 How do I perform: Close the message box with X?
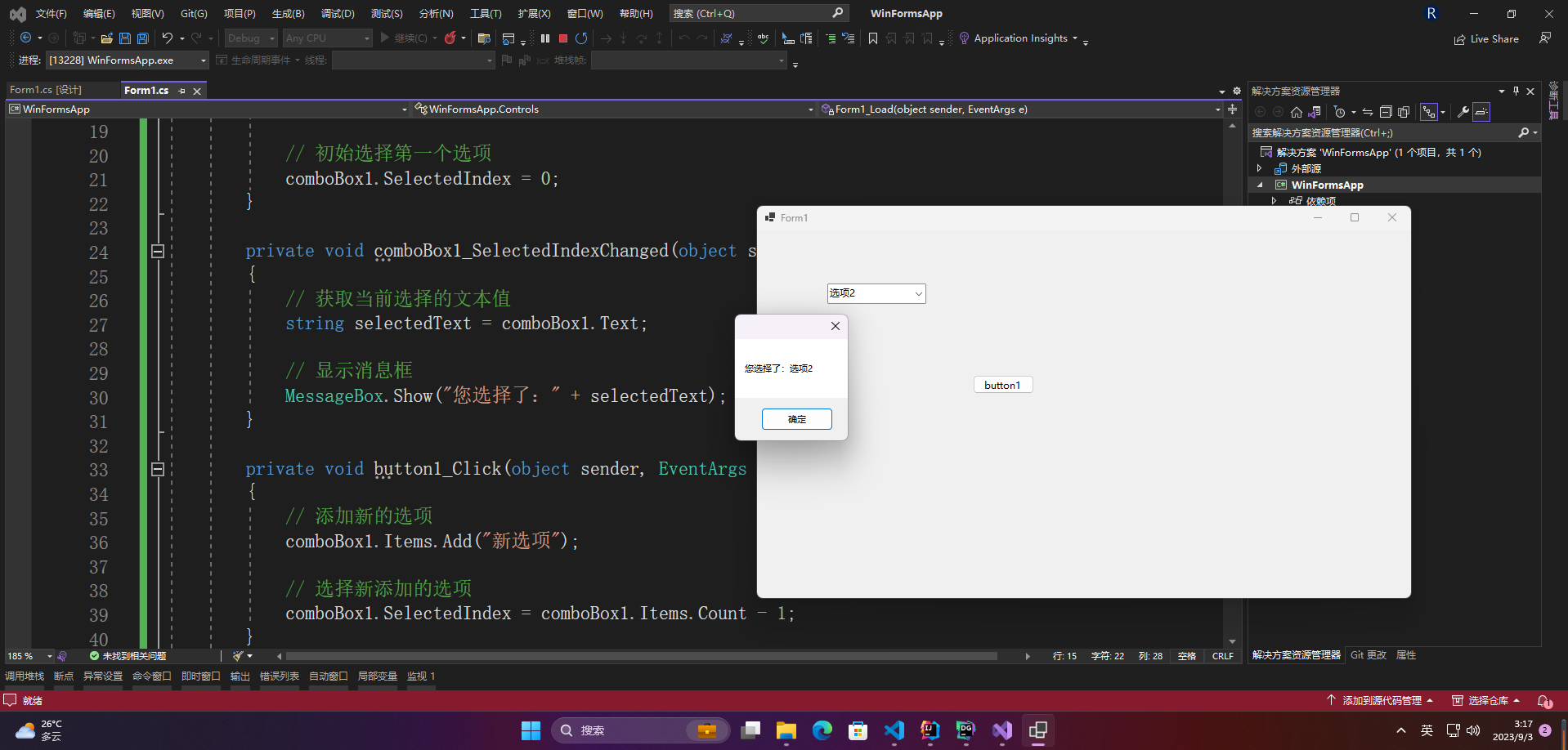(835, 326)
